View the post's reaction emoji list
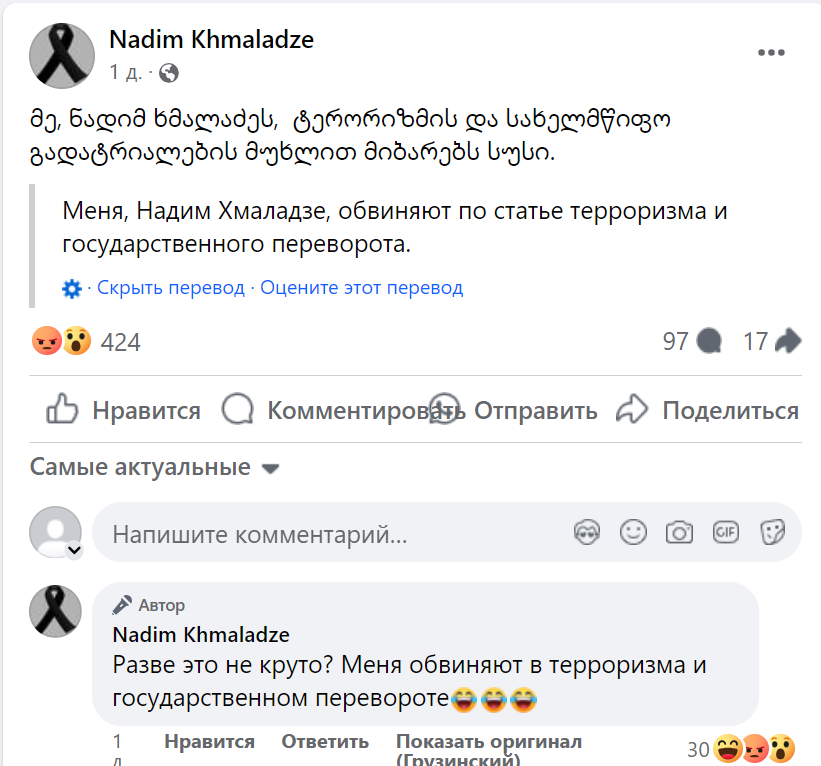Image resolution: width=821 pixels, height=766 pixels. 62,342
